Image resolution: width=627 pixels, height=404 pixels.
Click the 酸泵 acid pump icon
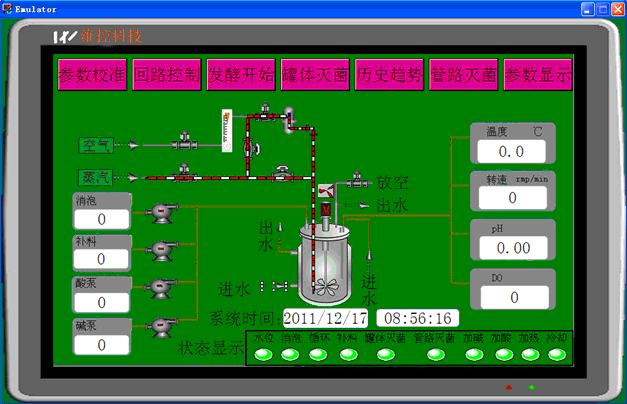coord(161,288)
